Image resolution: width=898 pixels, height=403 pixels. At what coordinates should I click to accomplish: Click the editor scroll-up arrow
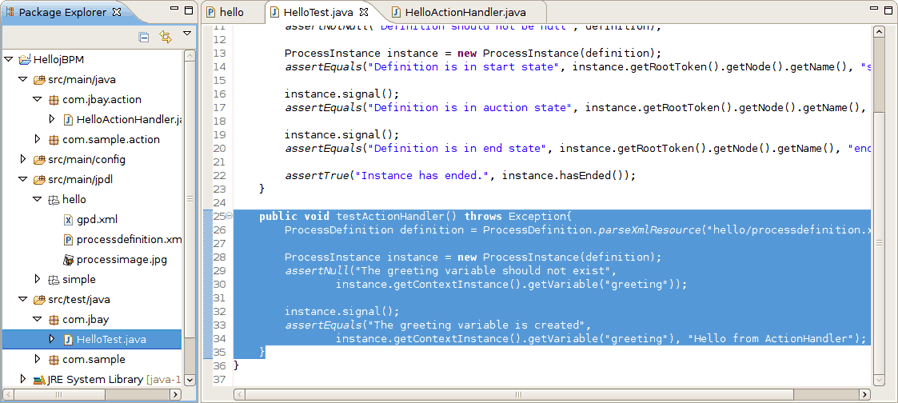point(879,33)
